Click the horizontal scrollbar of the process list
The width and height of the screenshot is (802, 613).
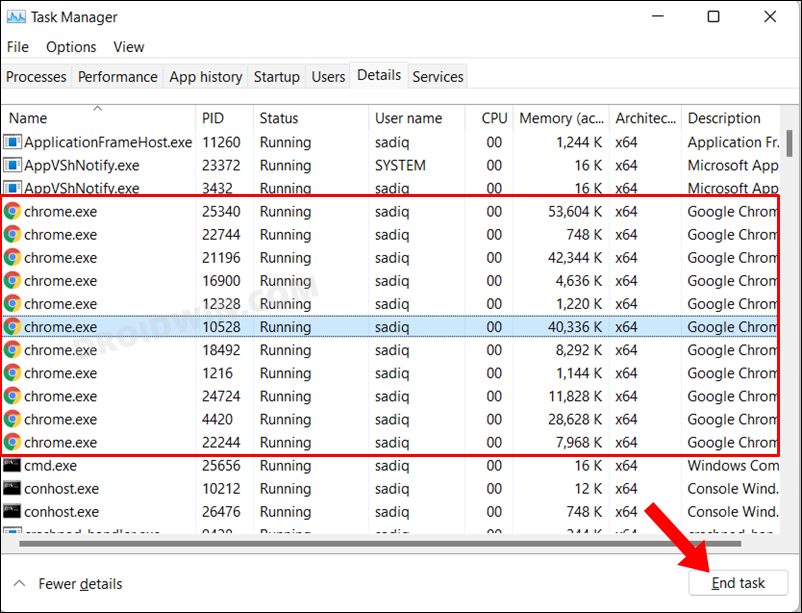point(380,543)
